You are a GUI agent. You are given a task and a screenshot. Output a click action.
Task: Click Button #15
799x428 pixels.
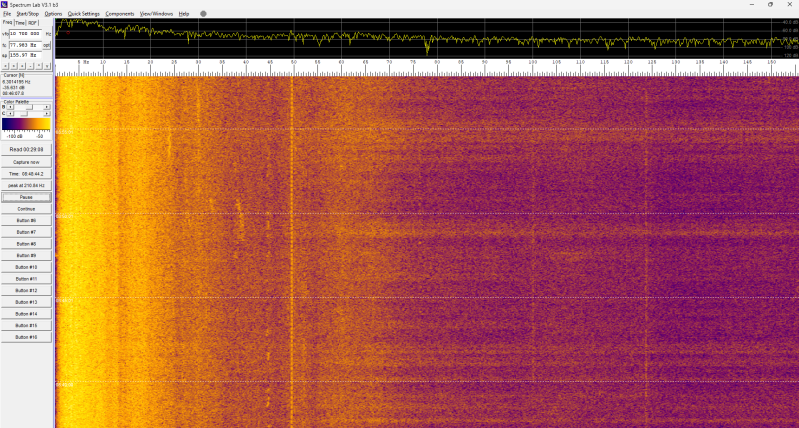[x=26, y=325]
